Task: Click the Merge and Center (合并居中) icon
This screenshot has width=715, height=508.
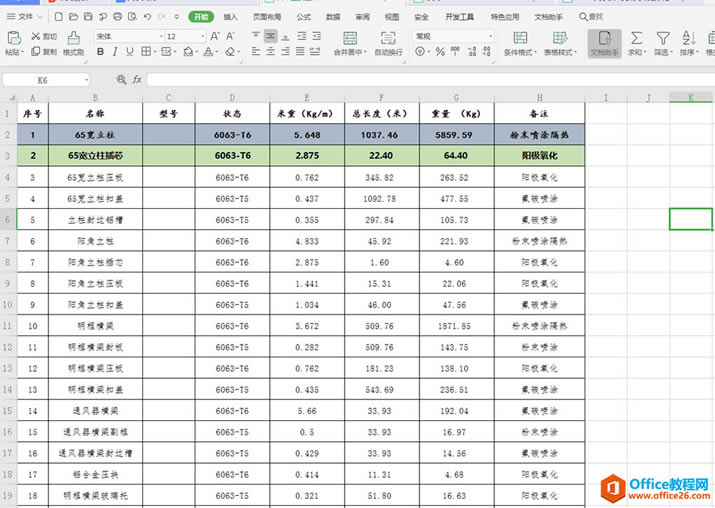Action: pos(349,37)
